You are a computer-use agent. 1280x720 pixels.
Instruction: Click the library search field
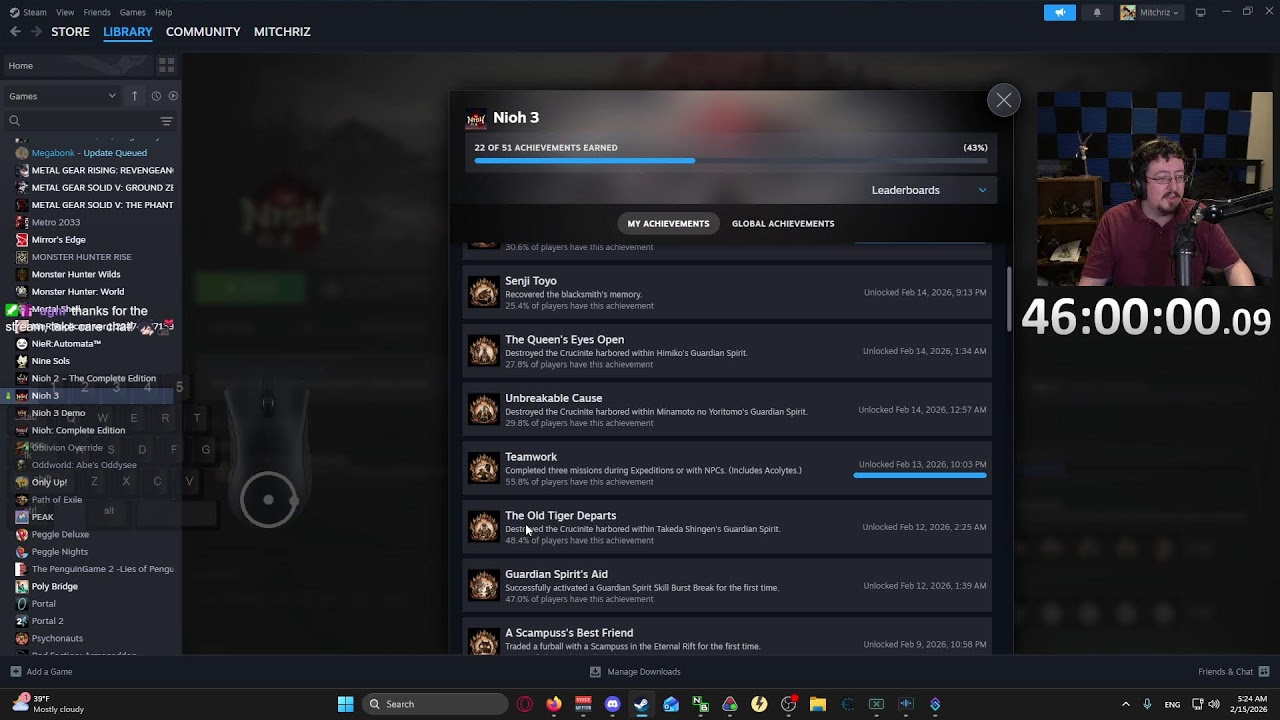[82, 121]
